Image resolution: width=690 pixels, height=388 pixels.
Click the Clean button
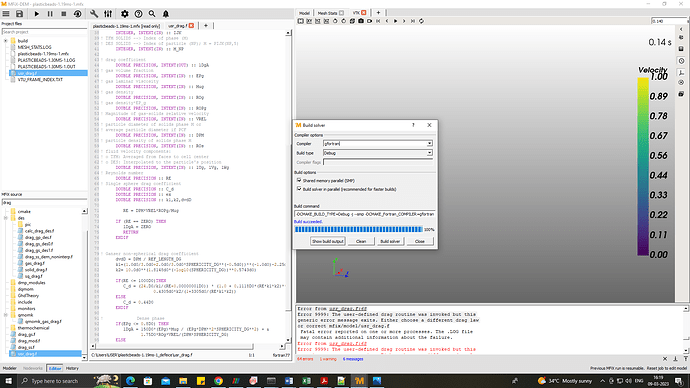[x=361, y=241]
